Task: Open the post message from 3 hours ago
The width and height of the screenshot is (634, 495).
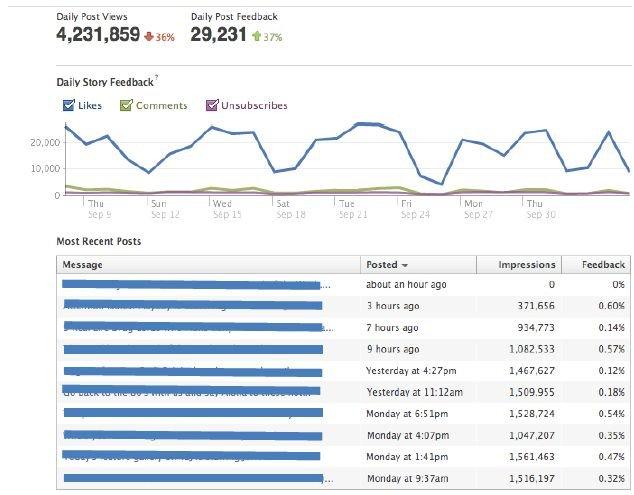Action: coord(193,305)
